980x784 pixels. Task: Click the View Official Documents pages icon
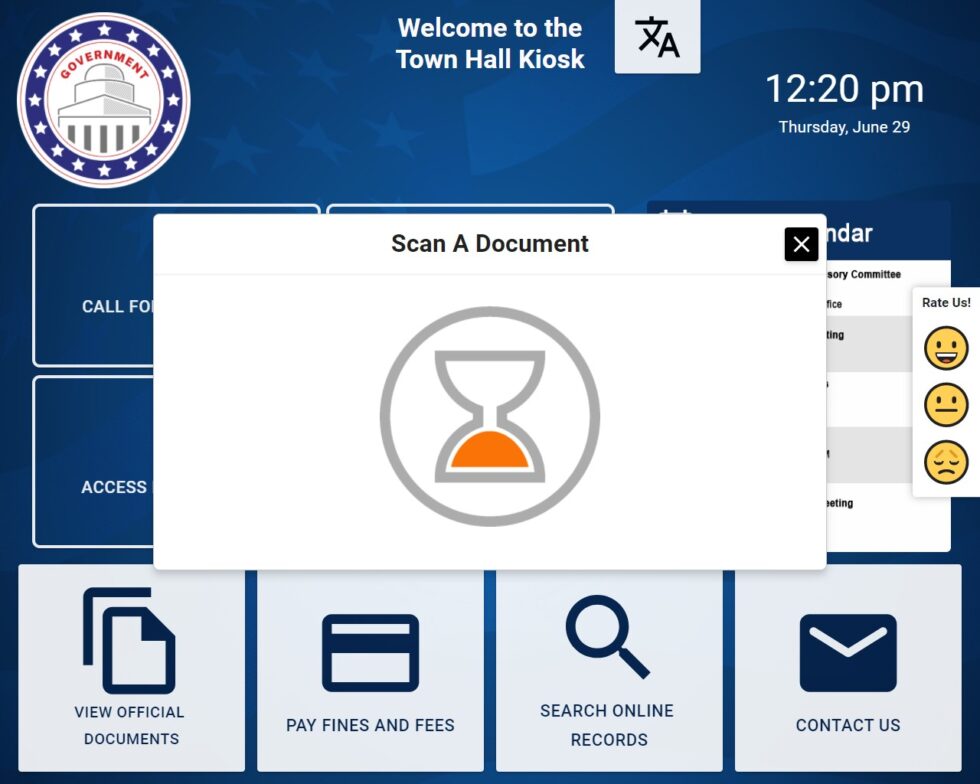point(129,640)
